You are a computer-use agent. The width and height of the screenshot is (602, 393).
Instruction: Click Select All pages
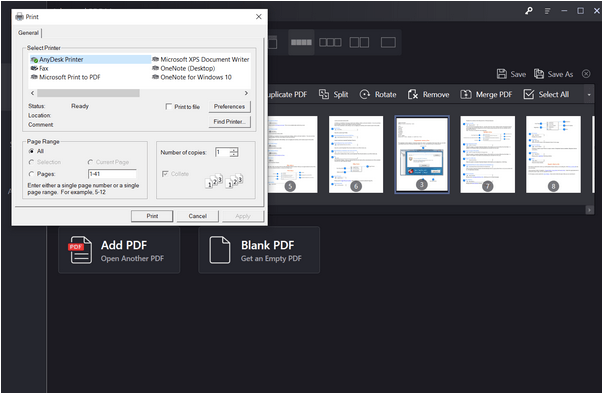click(546, 94)
